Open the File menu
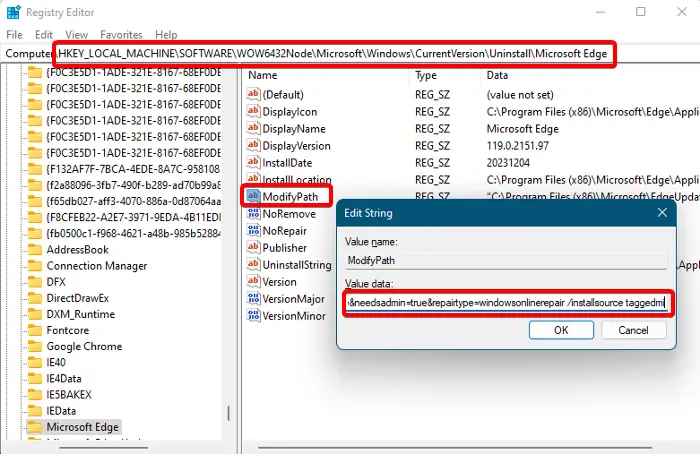The height and width of the screenshot is (454, 700). coord(14,34)
